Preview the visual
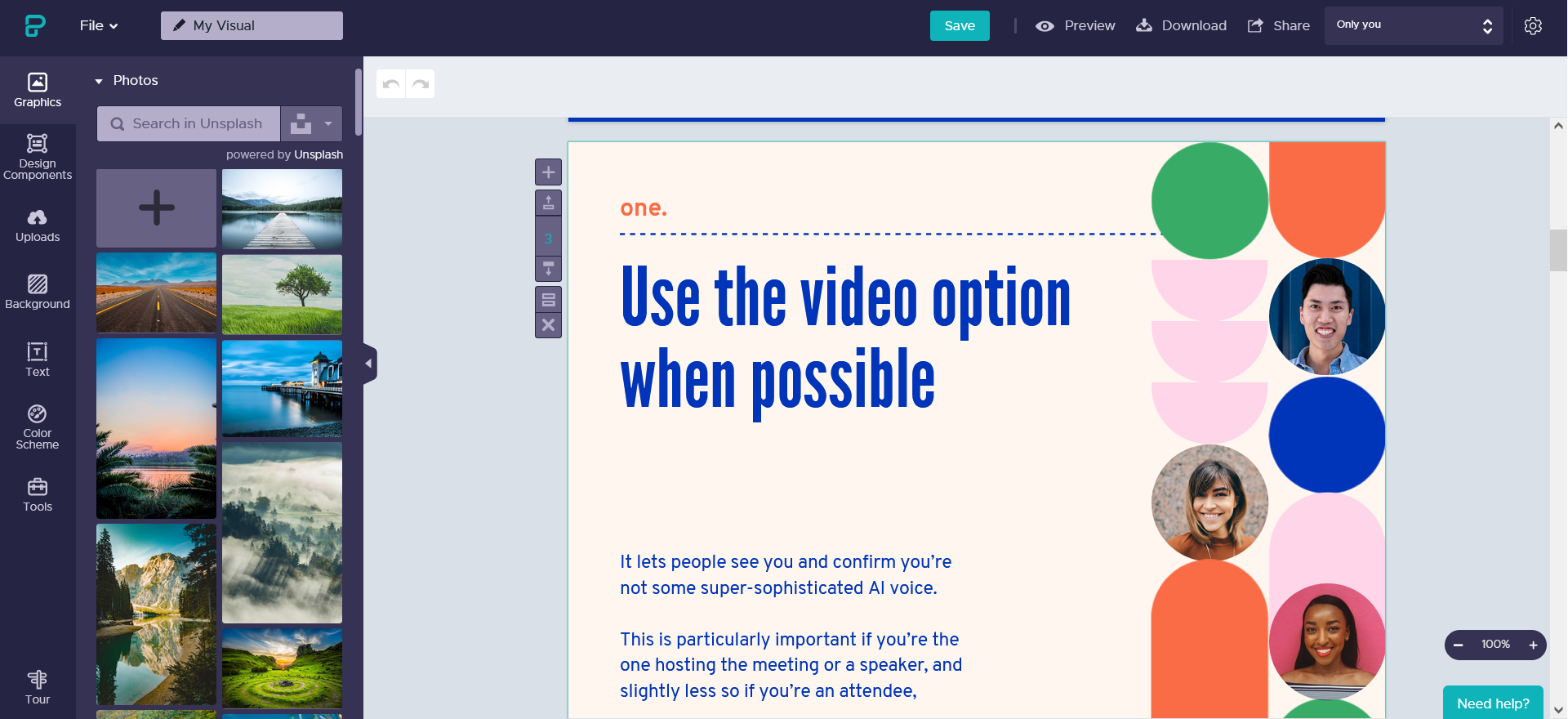The image size is (1568, 719). point(1075,26)
